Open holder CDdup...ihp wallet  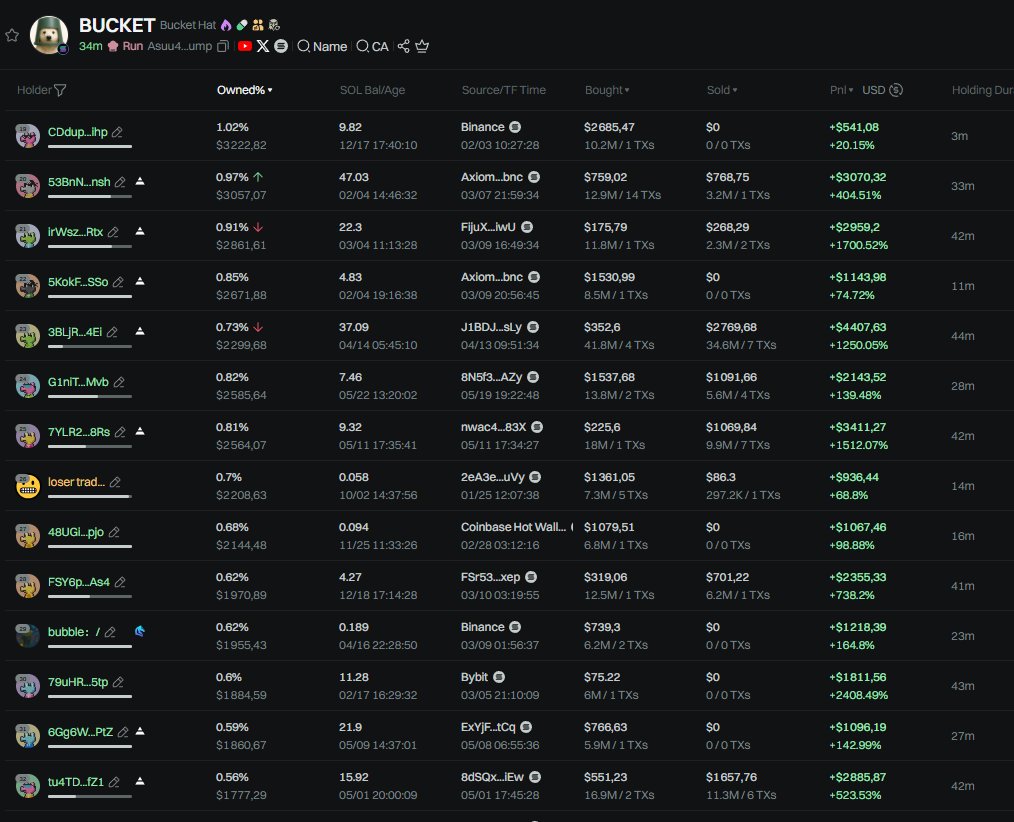(x=78, y=132)
